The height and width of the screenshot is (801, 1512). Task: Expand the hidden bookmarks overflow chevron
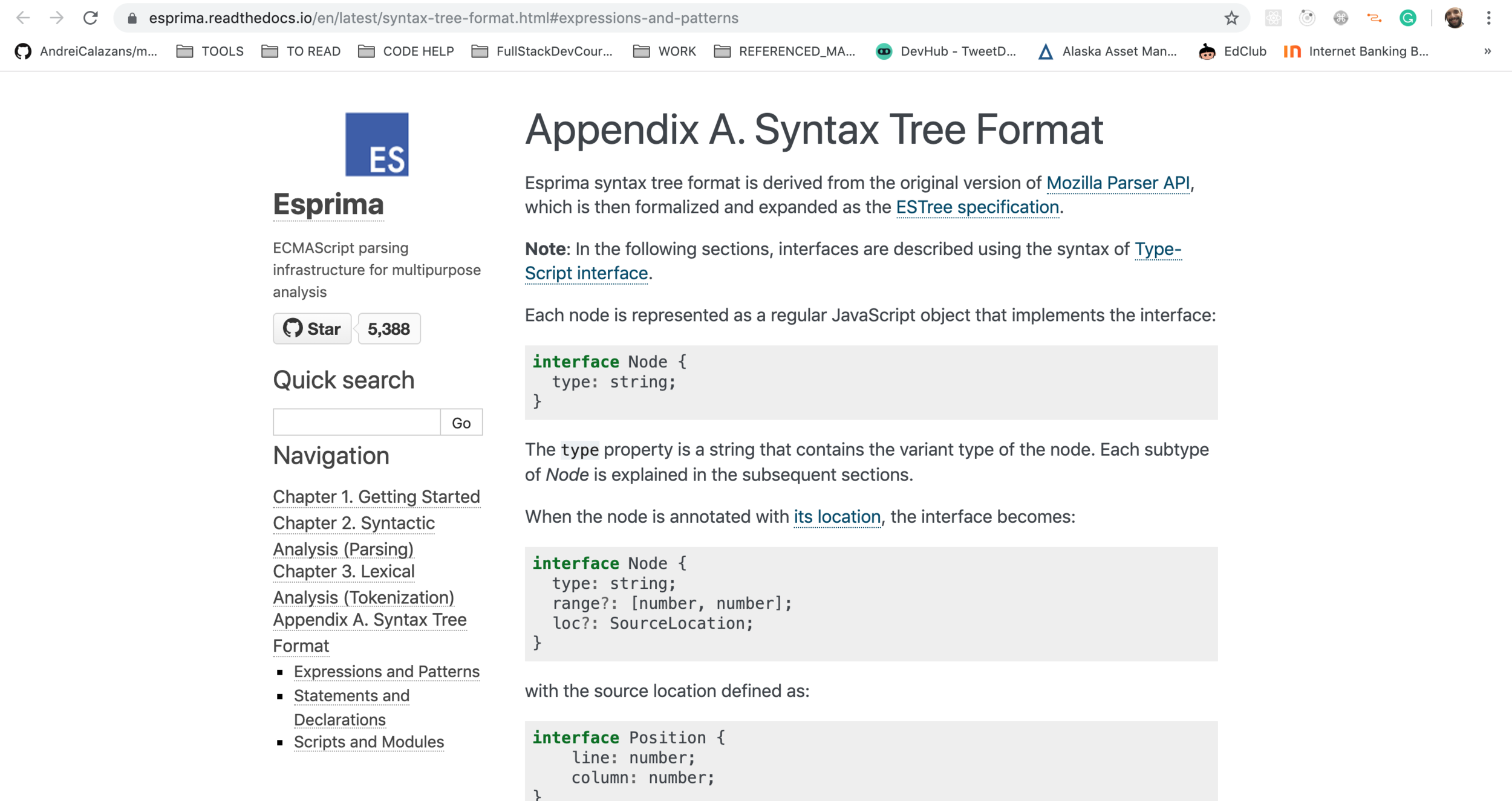pos(1487,51)
